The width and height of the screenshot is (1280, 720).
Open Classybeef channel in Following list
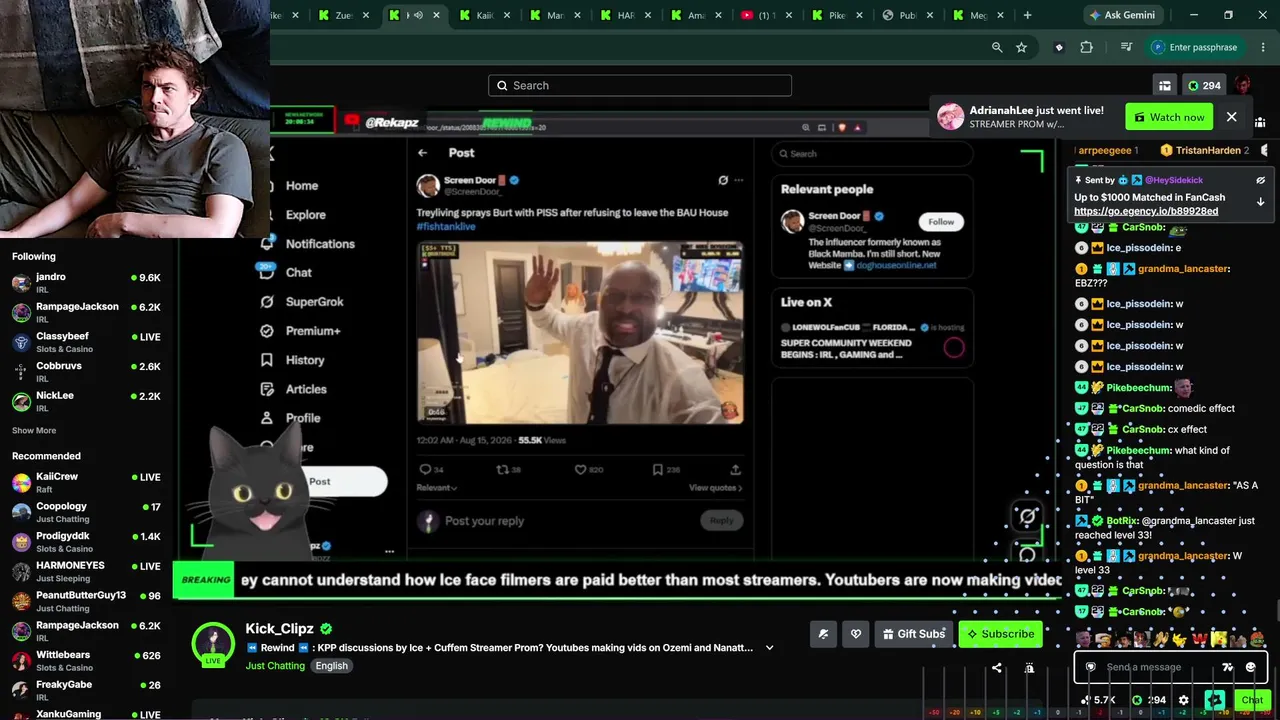click(x=88, y=342)
